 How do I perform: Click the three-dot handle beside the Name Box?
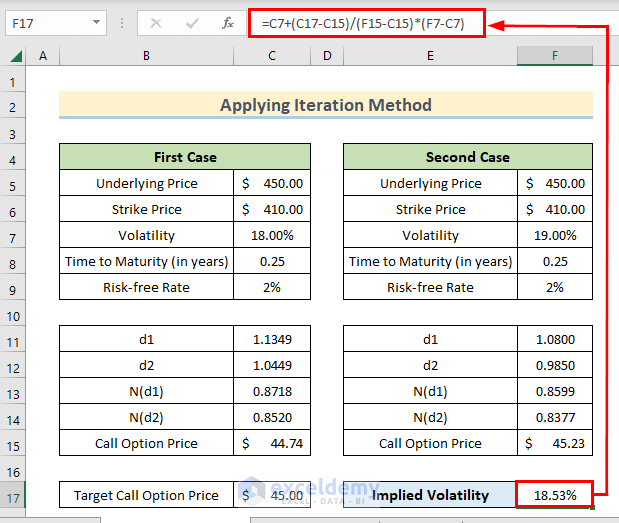click(122, 22)
